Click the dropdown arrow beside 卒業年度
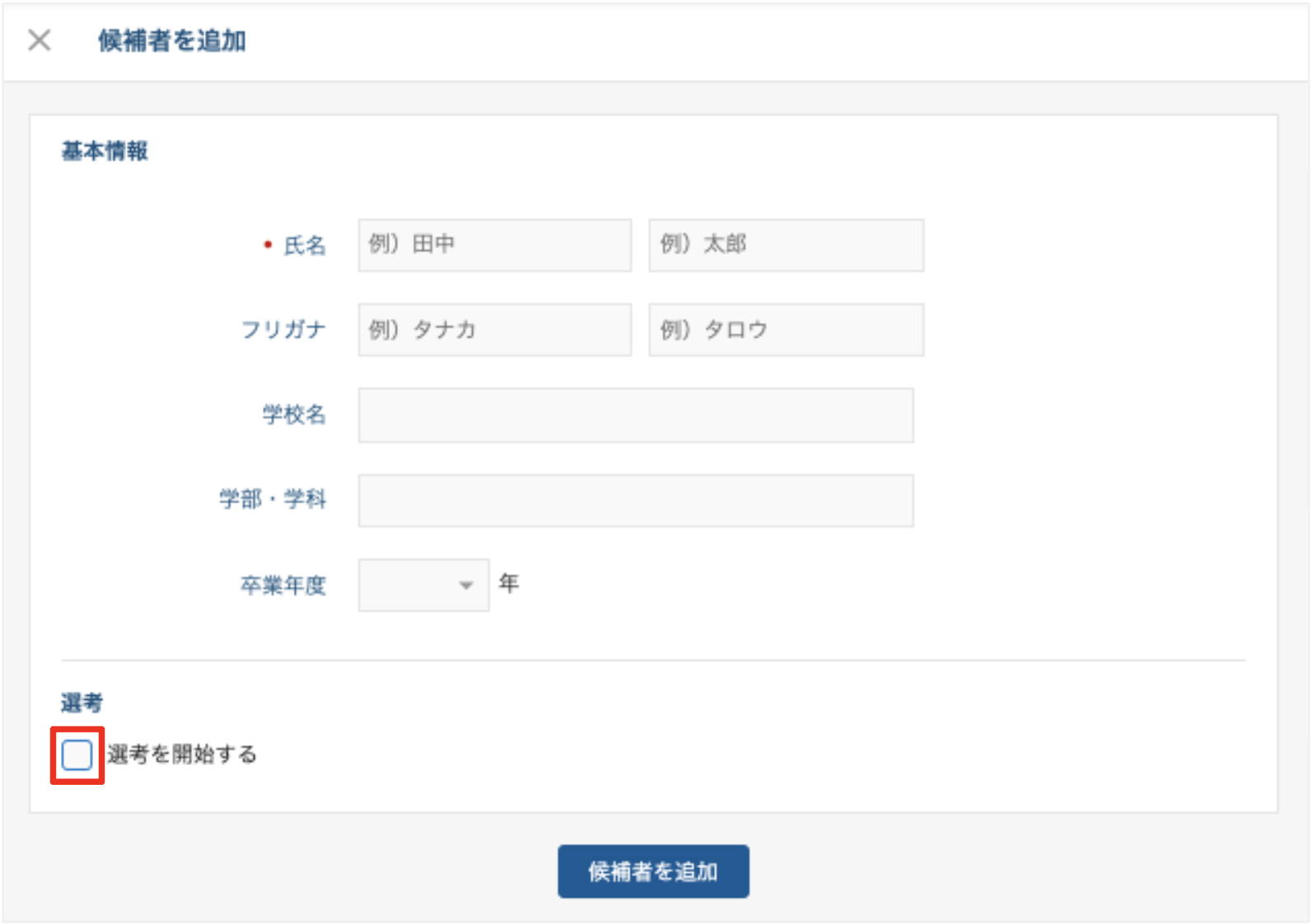1313x924 pixels. pyautogui.click(x=466, y=586)
